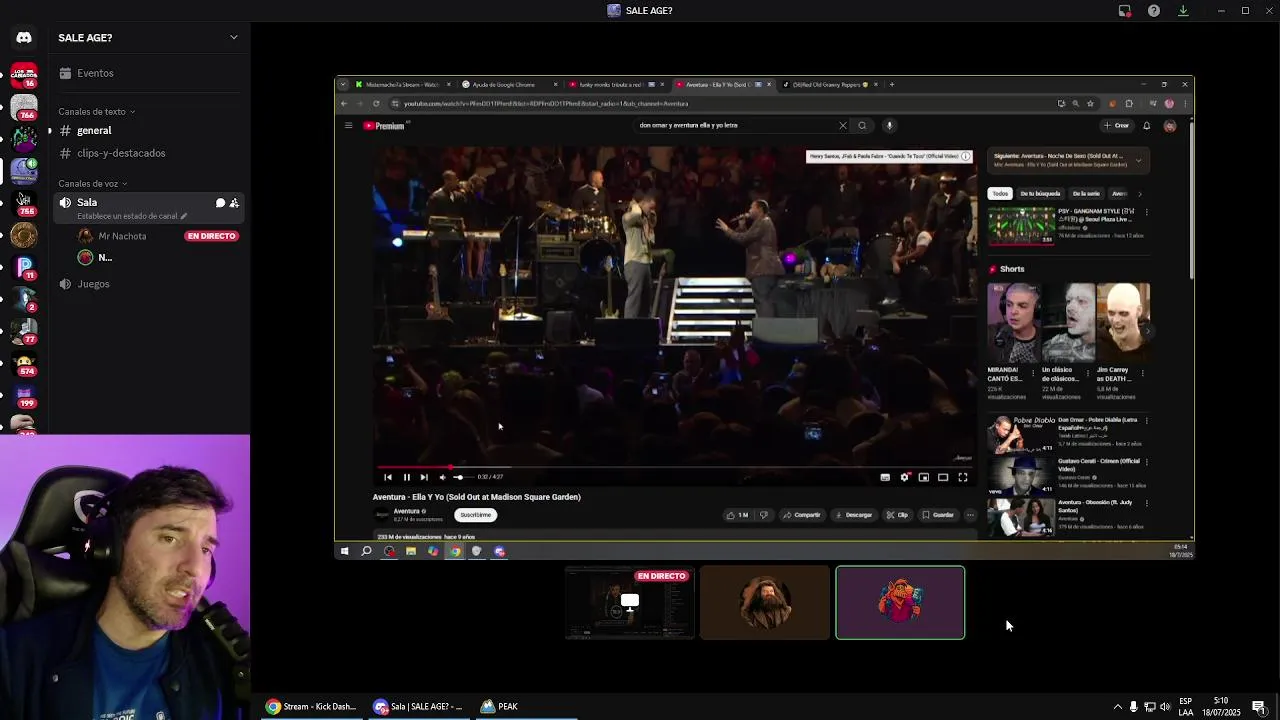This screenshot has height=720, width=1280.
Task: Open Discord inbox icon in title bar
Action: [x=1124, y=11]
